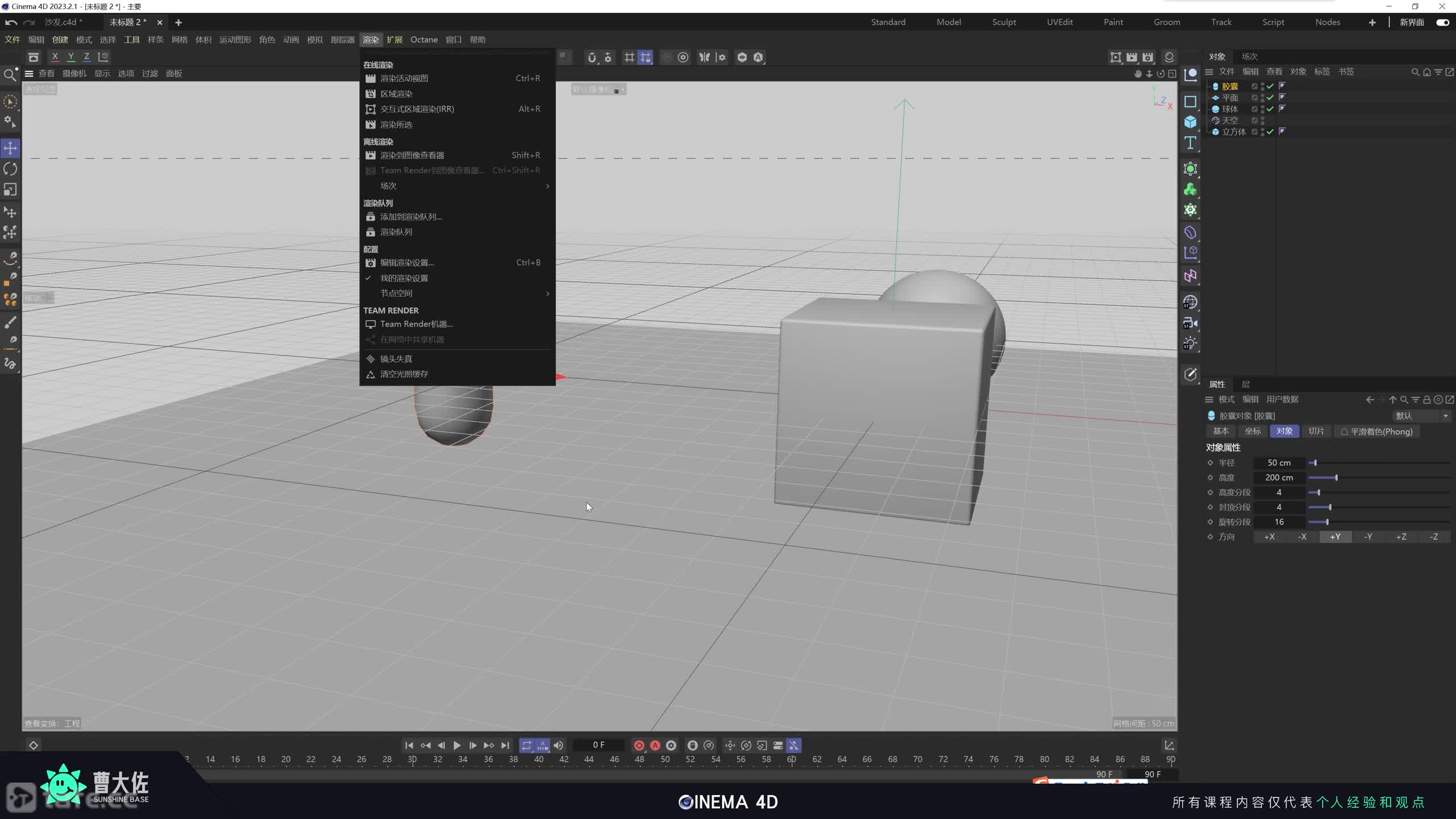This screenshot has width=1456, height=819.
Task: Click the Light object icon in the right column
Action: point(1190,344)
